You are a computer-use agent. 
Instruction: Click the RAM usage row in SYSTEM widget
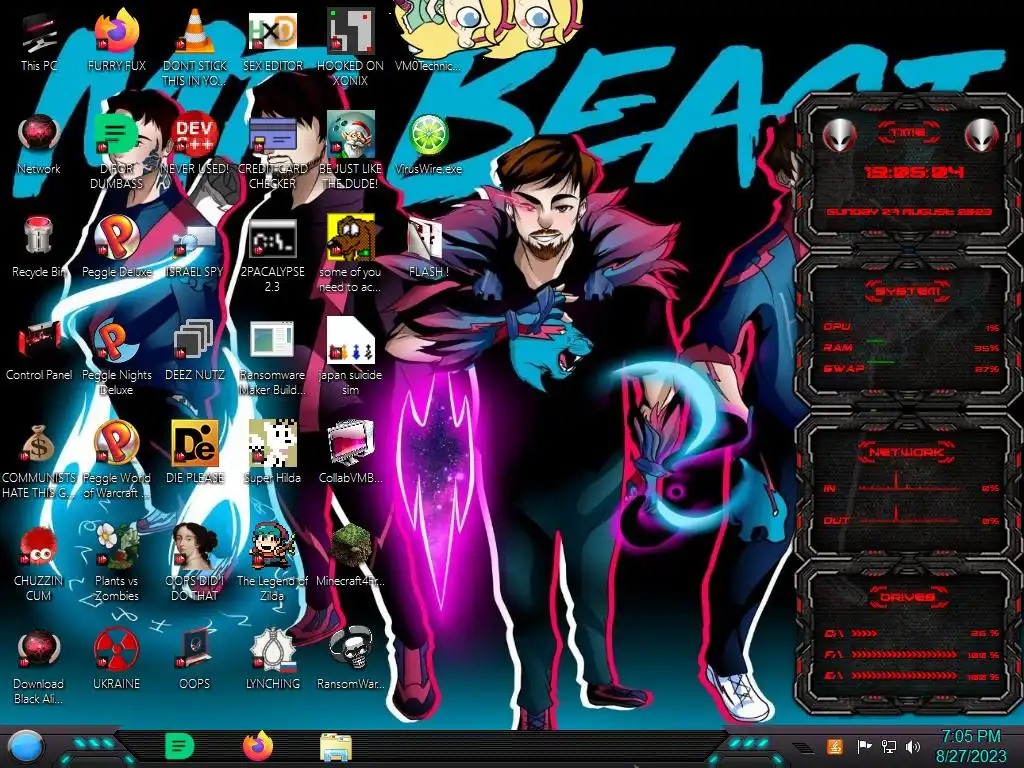[x=911, y=347]
